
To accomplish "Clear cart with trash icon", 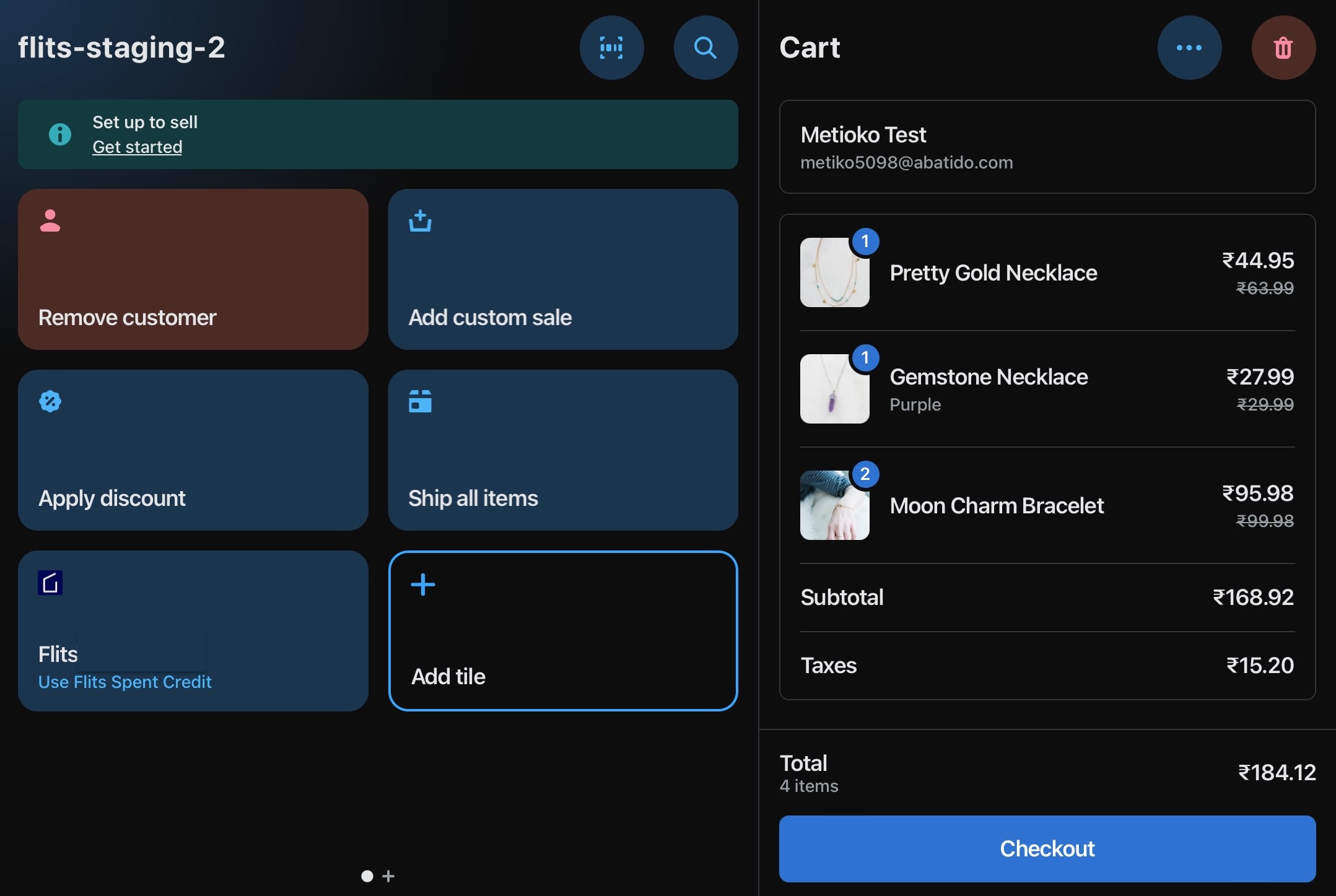I will click(1283, 48).
